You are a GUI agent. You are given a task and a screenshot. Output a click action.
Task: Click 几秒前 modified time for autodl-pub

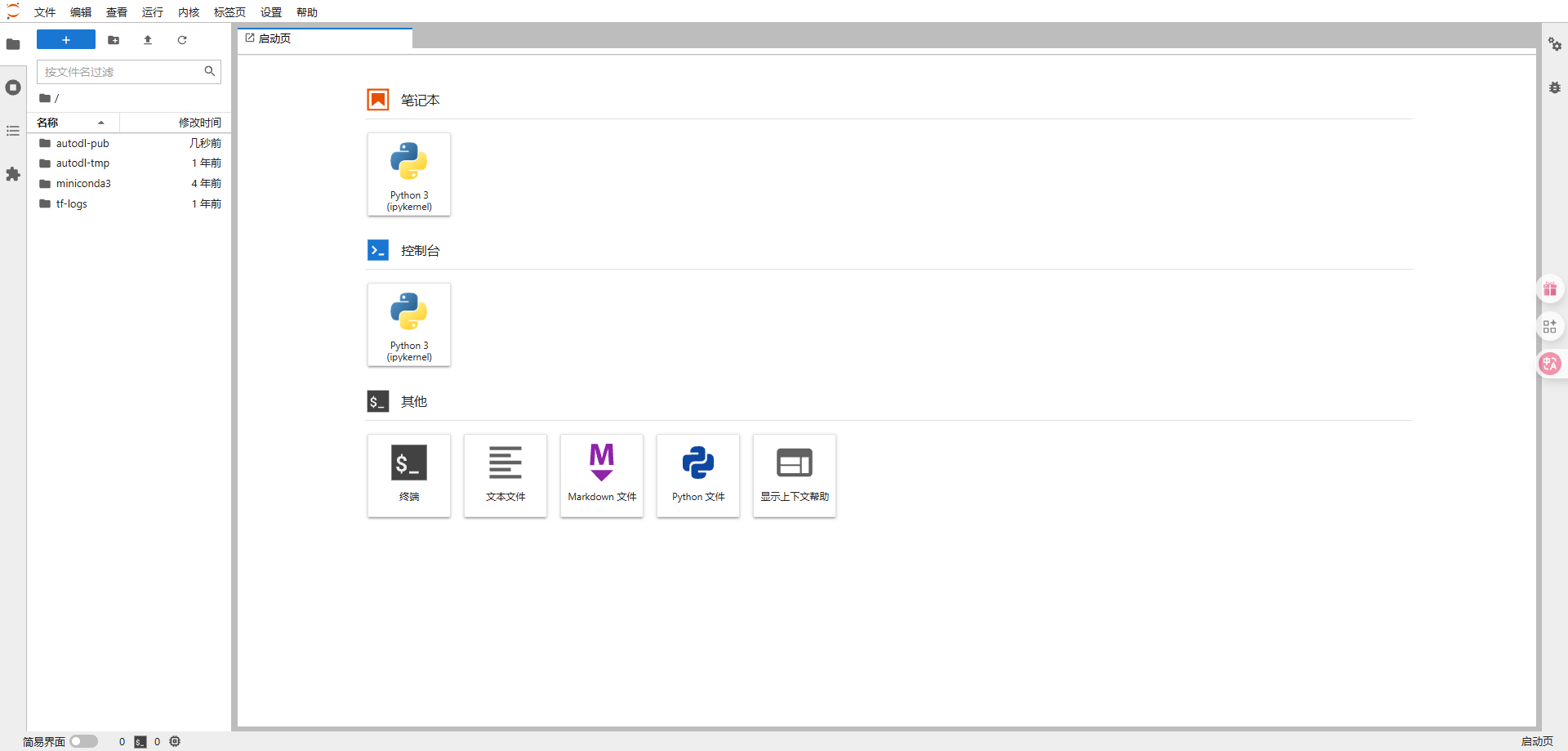pyautogui.click(x=205, y=143)
